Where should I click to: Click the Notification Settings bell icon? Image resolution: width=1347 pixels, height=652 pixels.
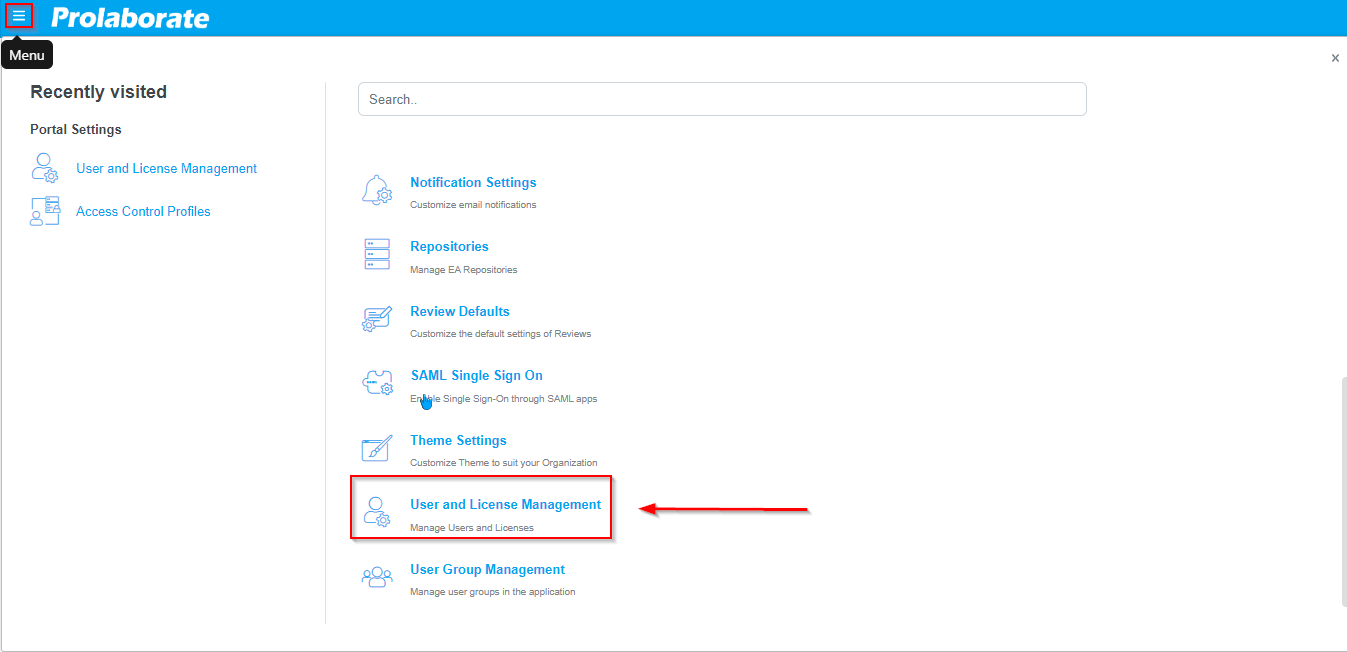click(x=377, y=191)
